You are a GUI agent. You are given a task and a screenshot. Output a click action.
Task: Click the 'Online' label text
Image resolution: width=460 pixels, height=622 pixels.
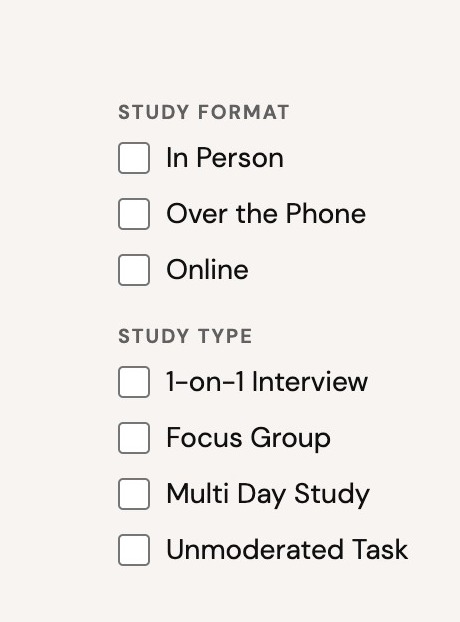(207, 270)
